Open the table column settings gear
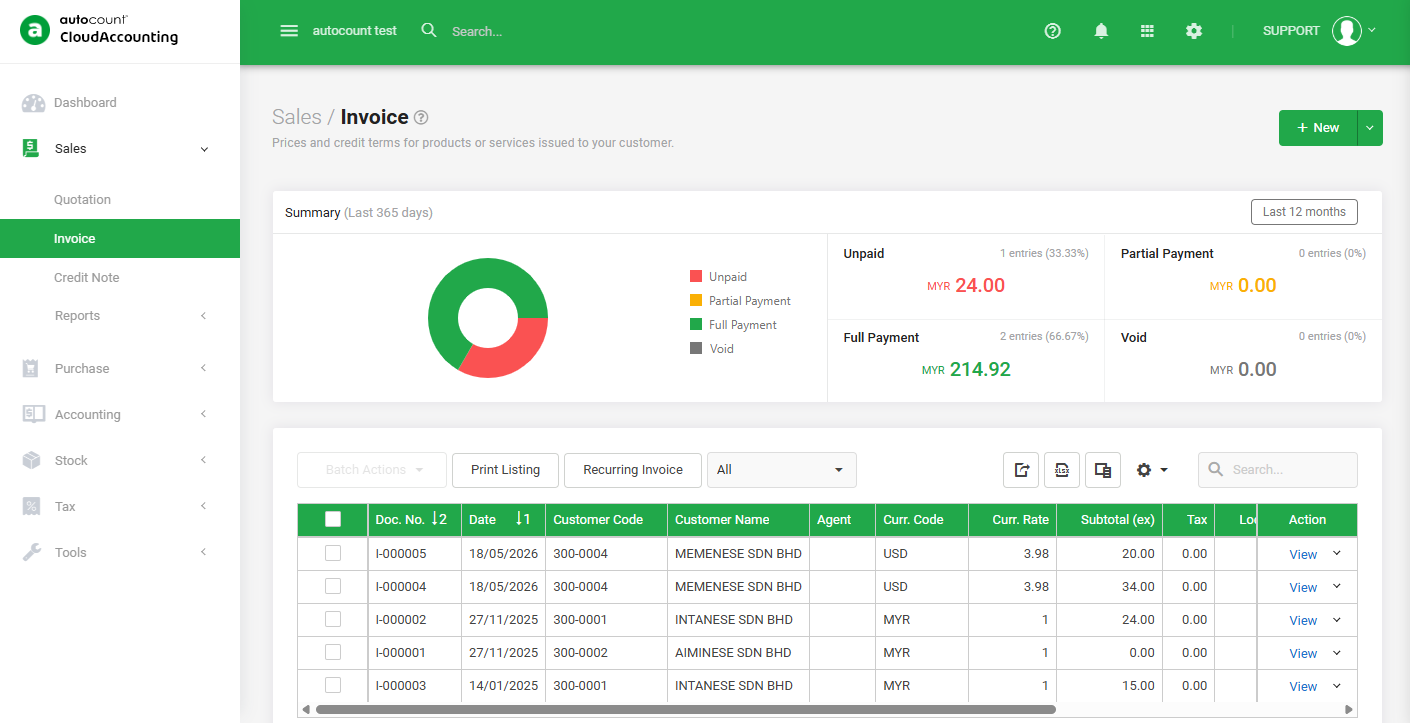This screenshot has width=1410, height=723. pos(1152,470)
